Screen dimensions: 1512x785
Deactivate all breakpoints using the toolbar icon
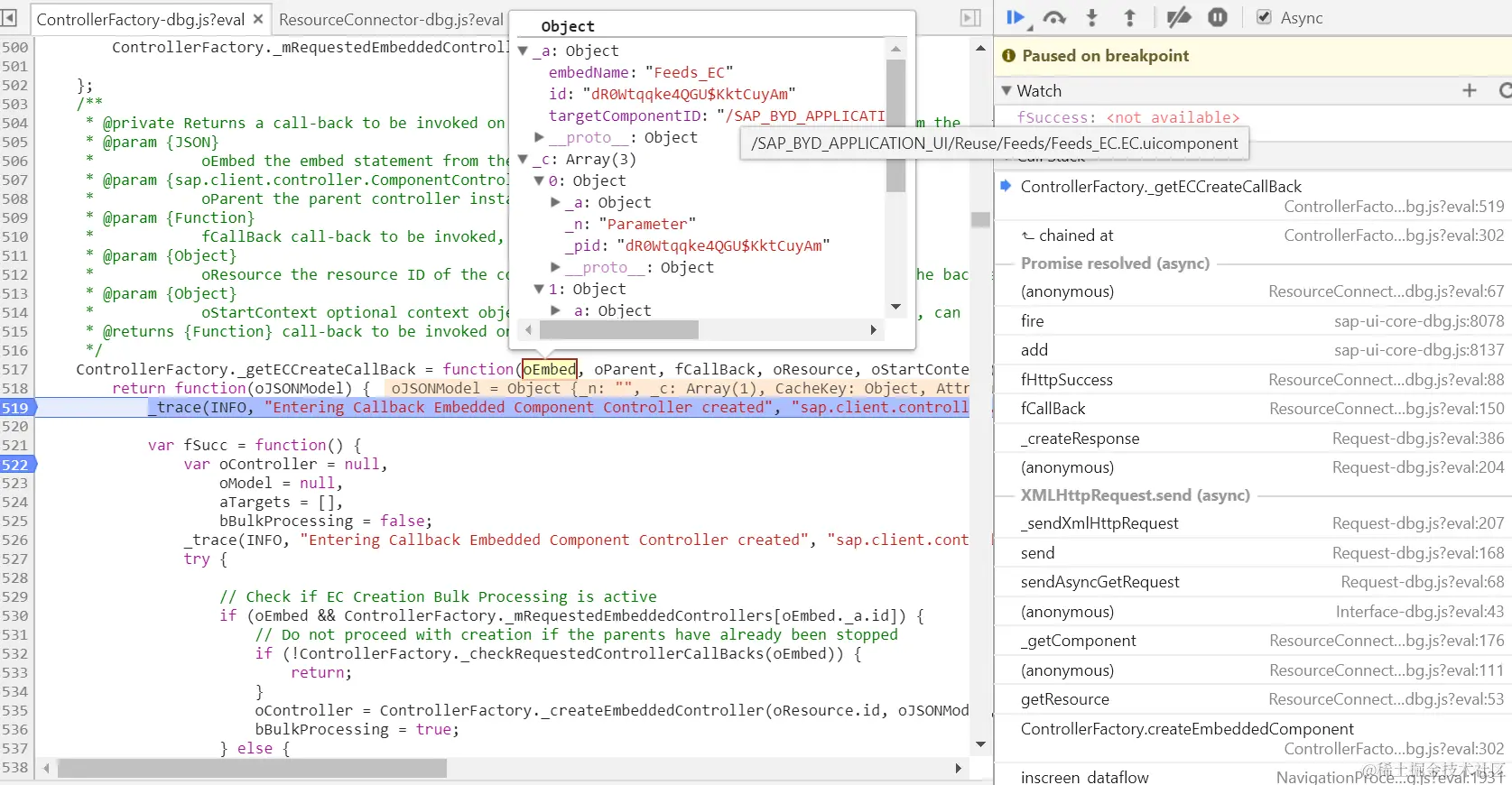pos(1179,17)
